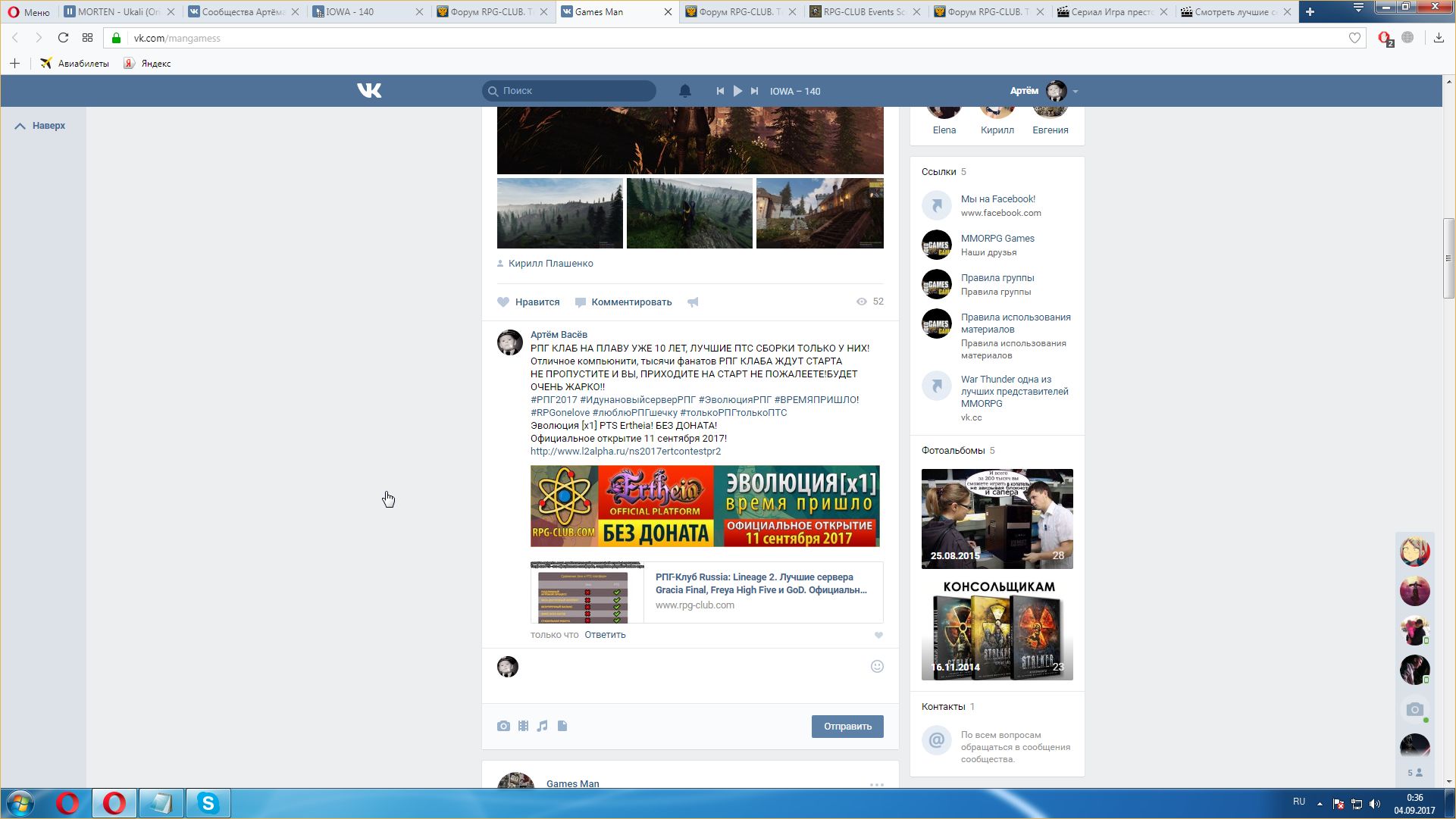Focus the Поиск search field
This screenshot has width=1456, height=819.
point(569,91)
